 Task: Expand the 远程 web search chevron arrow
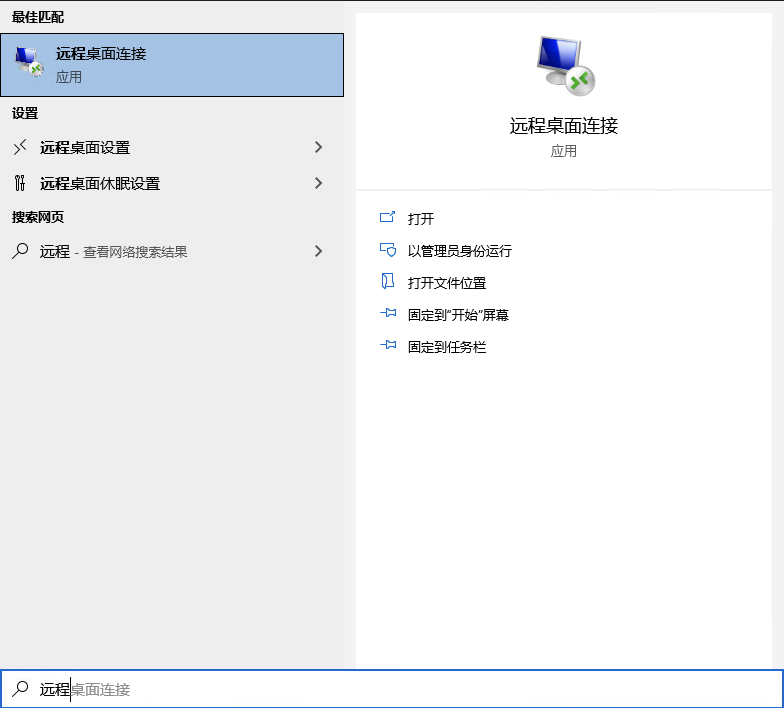(318, 251)
